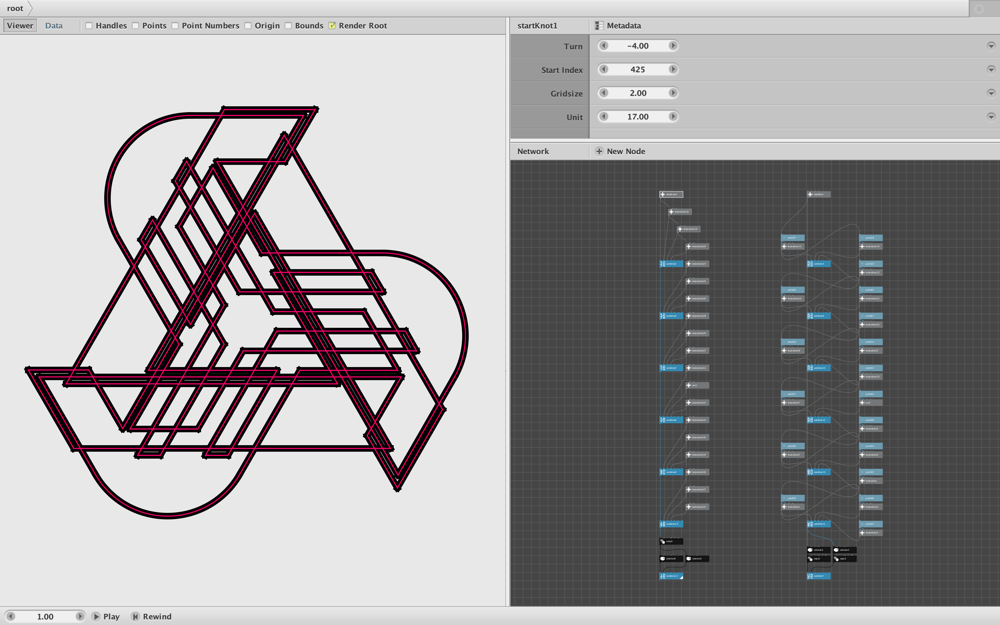1000x625 pixels.
Task: Increase the Turn value with its right arrow
Action: [x=672, y=46]
